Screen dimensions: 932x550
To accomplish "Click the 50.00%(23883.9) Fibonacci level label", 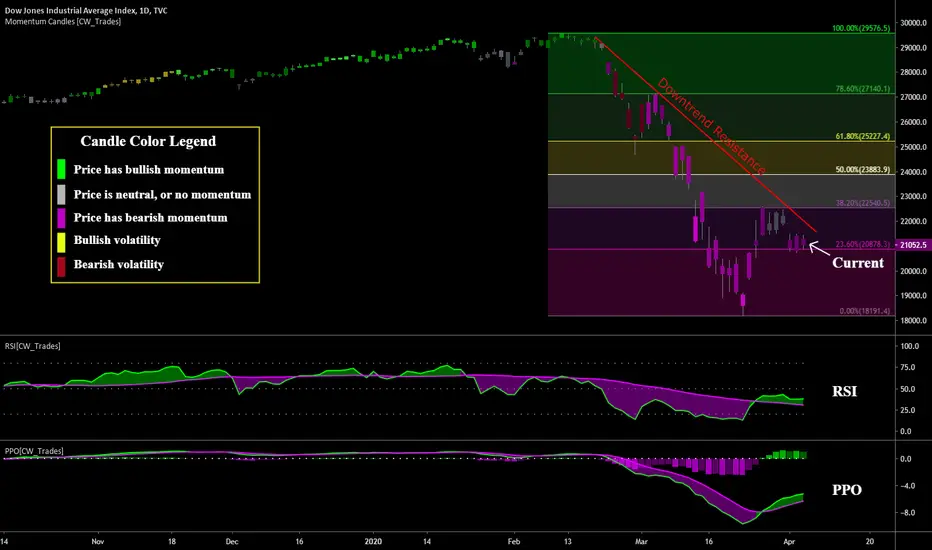I will click(x=862, y=169).
